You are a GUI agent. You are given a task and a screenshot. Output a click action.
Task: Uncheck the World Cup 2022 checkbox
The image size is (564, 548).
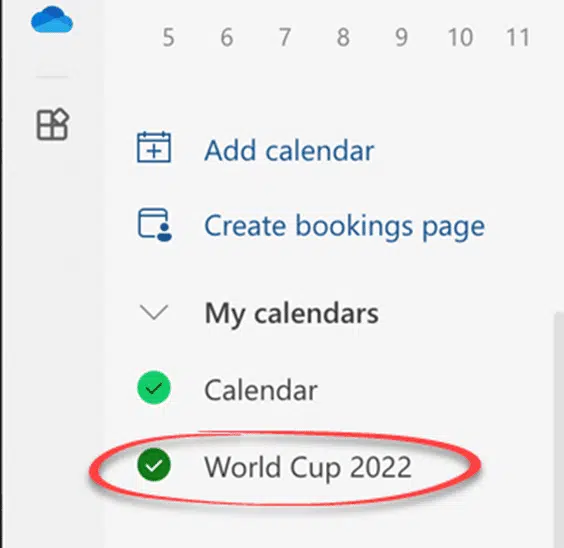[154, 465]
